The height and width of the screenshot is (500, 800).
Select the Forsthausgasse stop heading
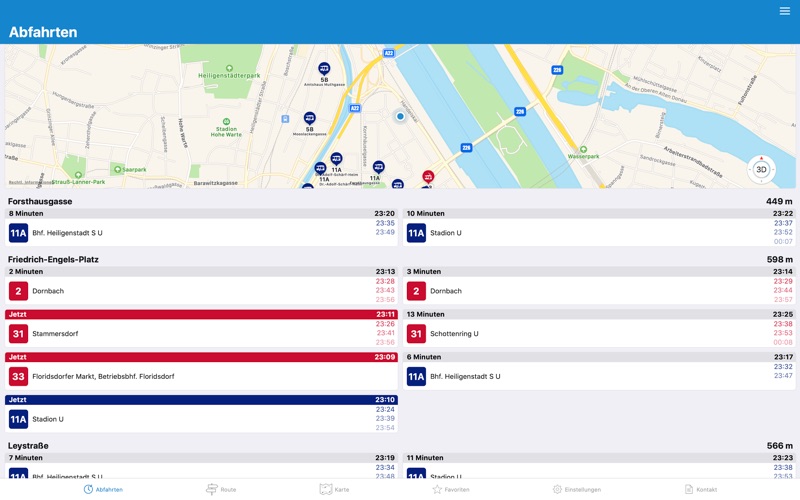40,202
